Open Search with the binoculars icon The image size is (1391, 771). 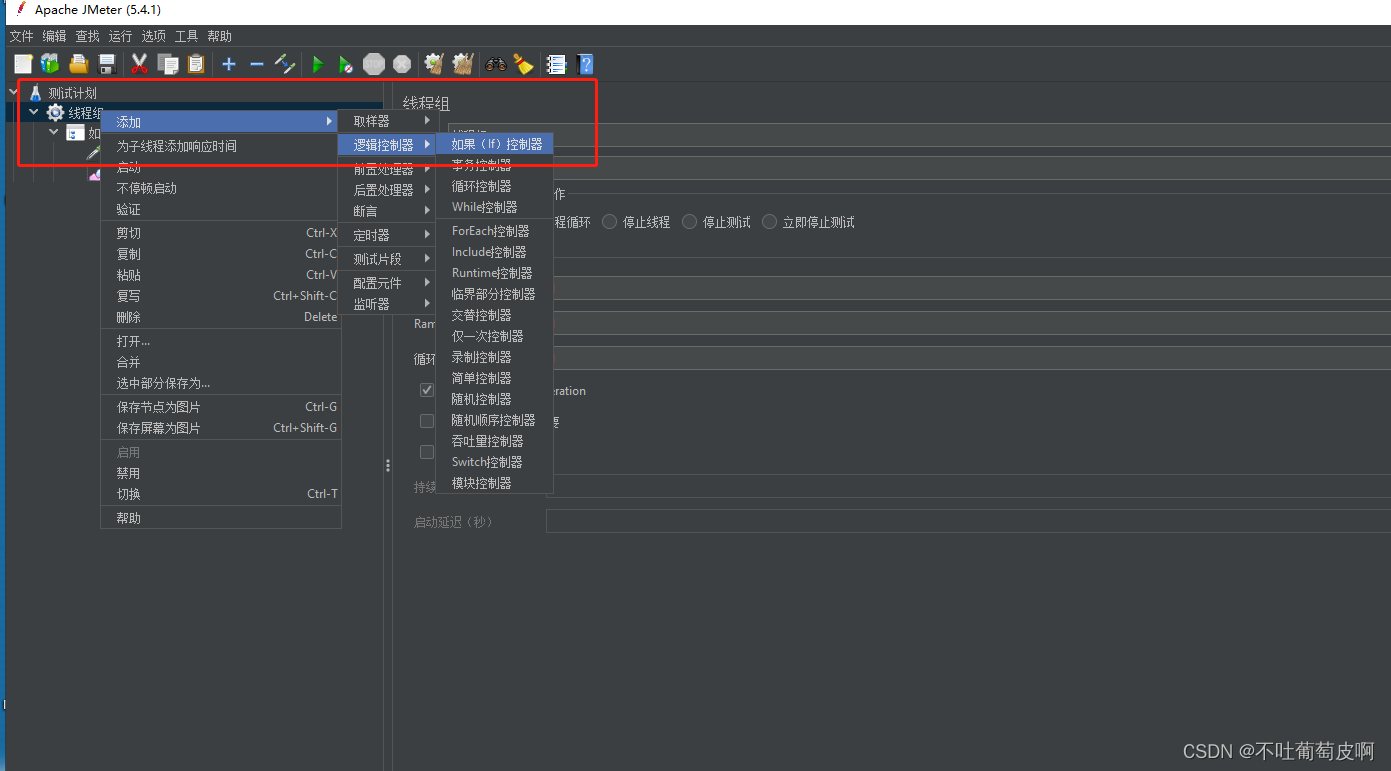(x=496, y=64)
